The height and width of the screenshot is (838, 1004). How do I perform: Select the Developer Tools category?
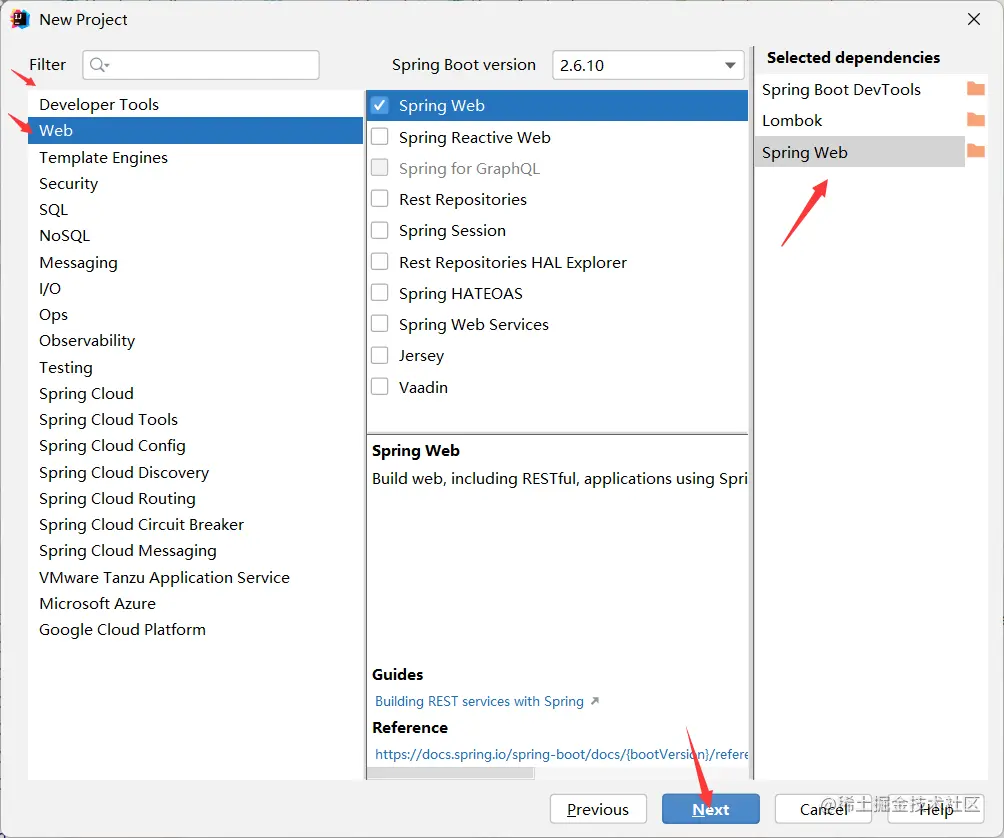(x=195, y=104)
